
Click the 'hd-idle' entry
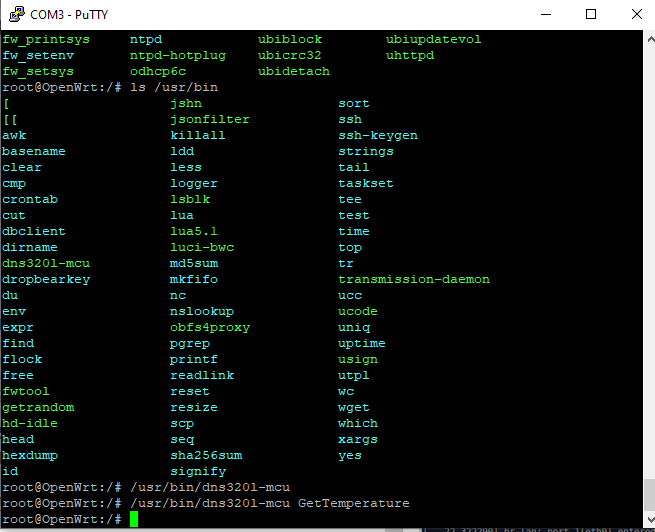pyautogui.click(x=30, y=423)
